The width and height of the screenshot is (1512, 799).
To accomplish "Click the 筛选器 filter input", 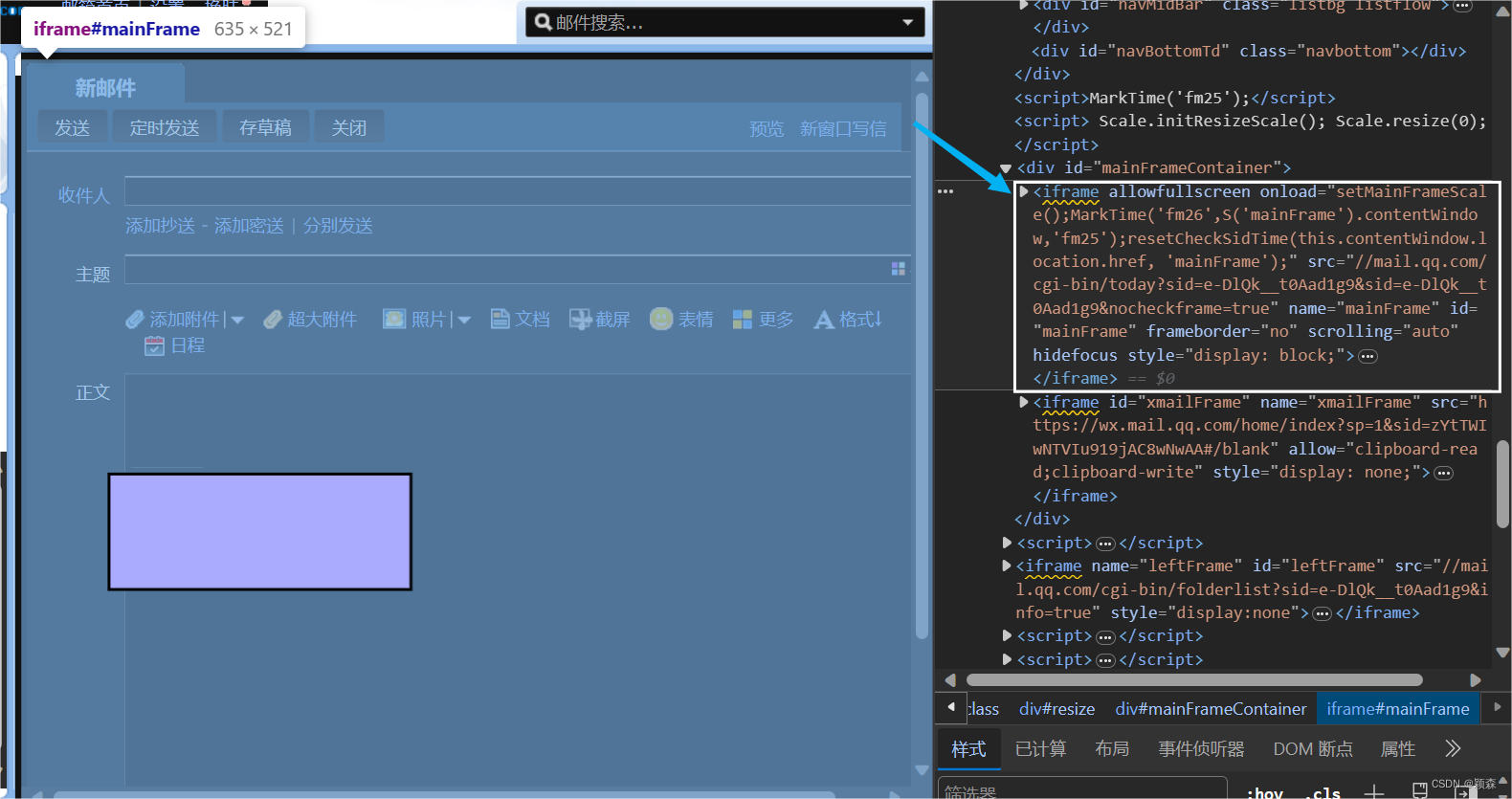I will point(1082,788).
